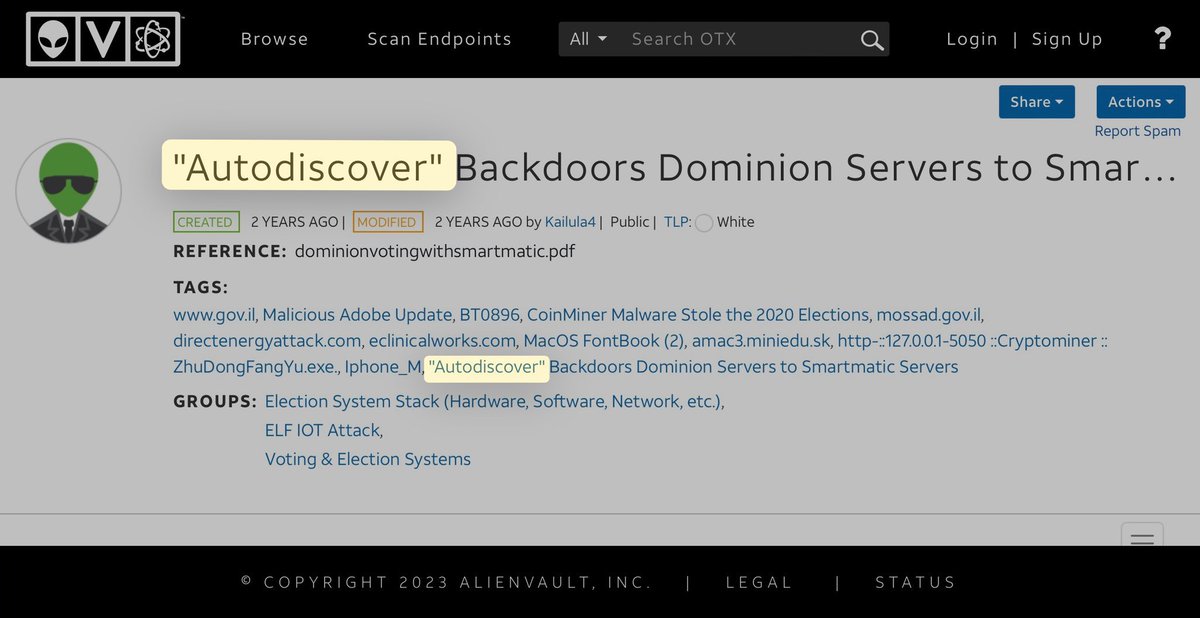Viewport: 1200px width, 618px height.
Task: Open the ELF IOT Attack group
Action: click(322, 431)
